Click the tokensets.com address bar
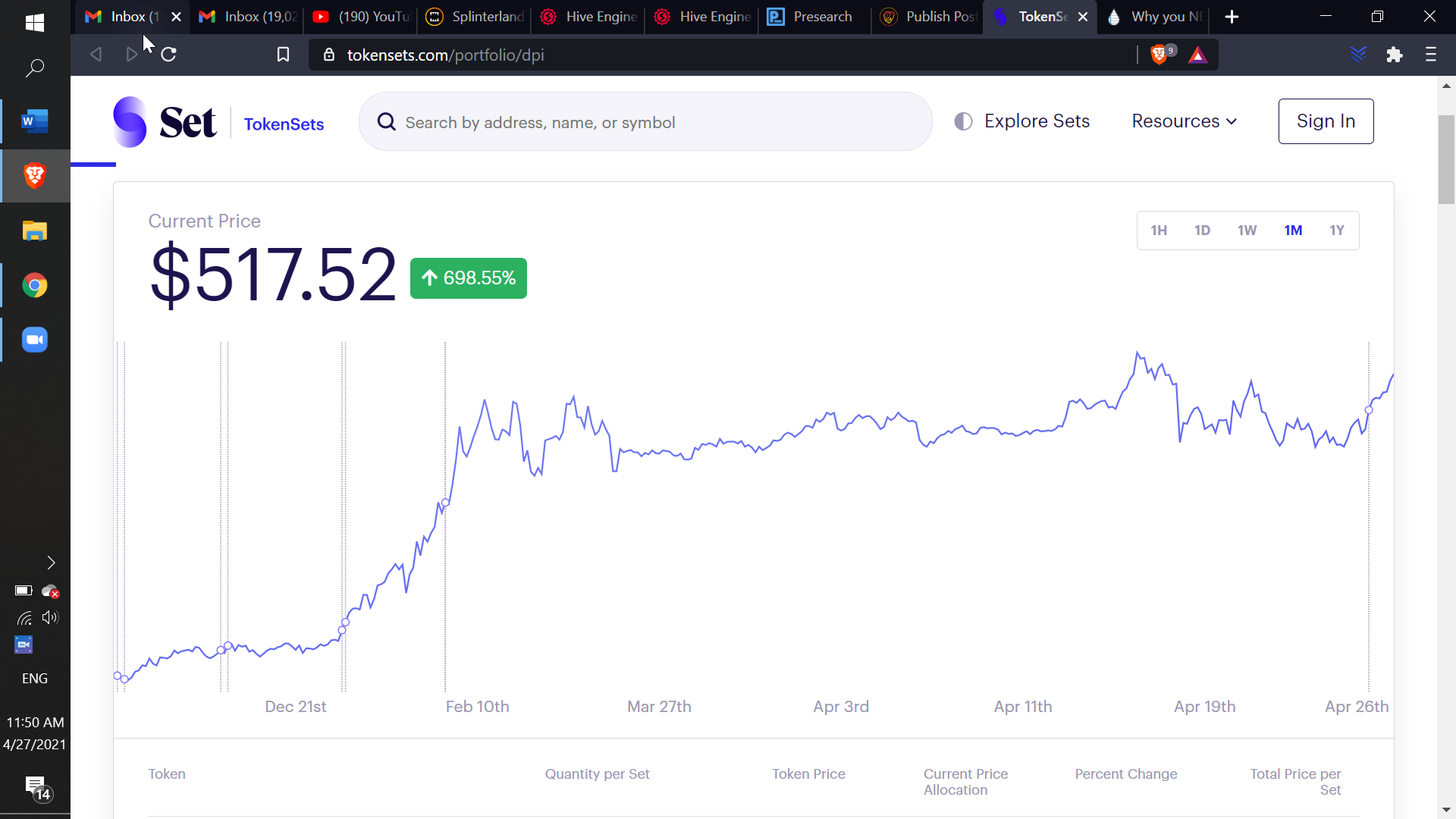The height and width of the screenshot is (819, 1456). pos(720,55)
